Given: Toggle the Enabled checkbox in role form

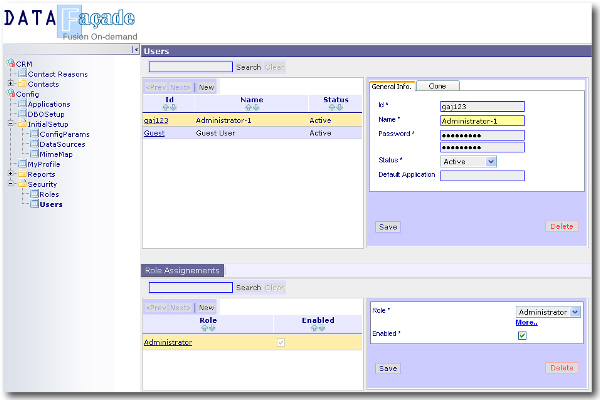Looking at the screenshot, I should 522,336.
